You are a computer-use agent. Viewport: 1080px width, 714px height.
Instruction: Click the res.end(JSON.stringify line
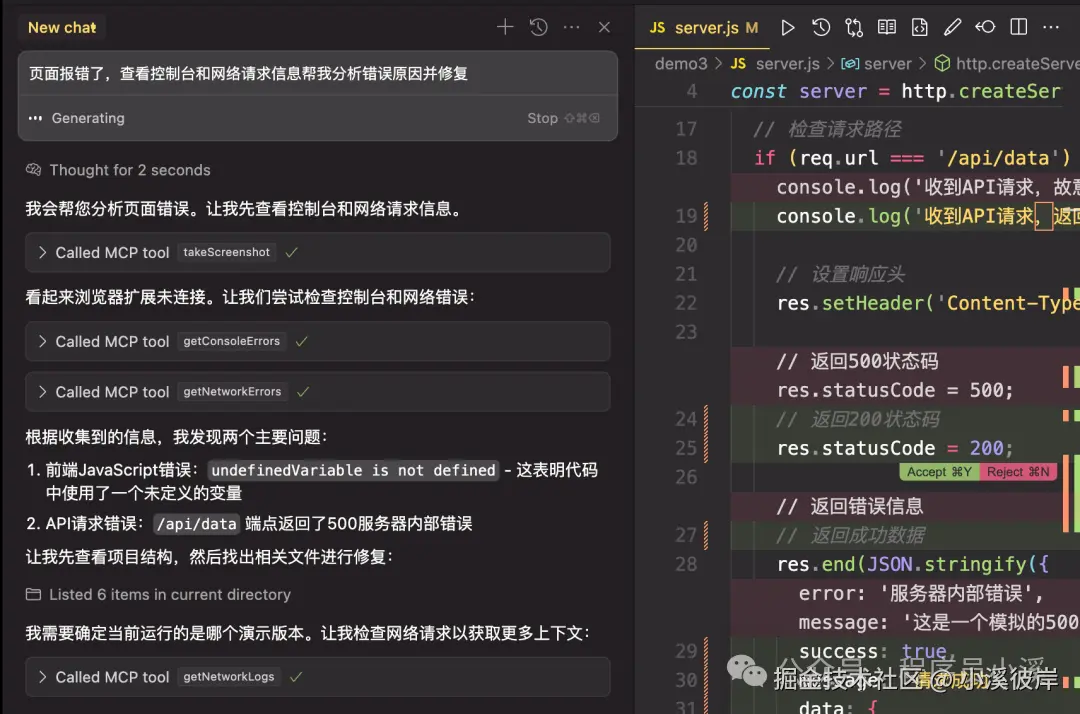point(912,565)
